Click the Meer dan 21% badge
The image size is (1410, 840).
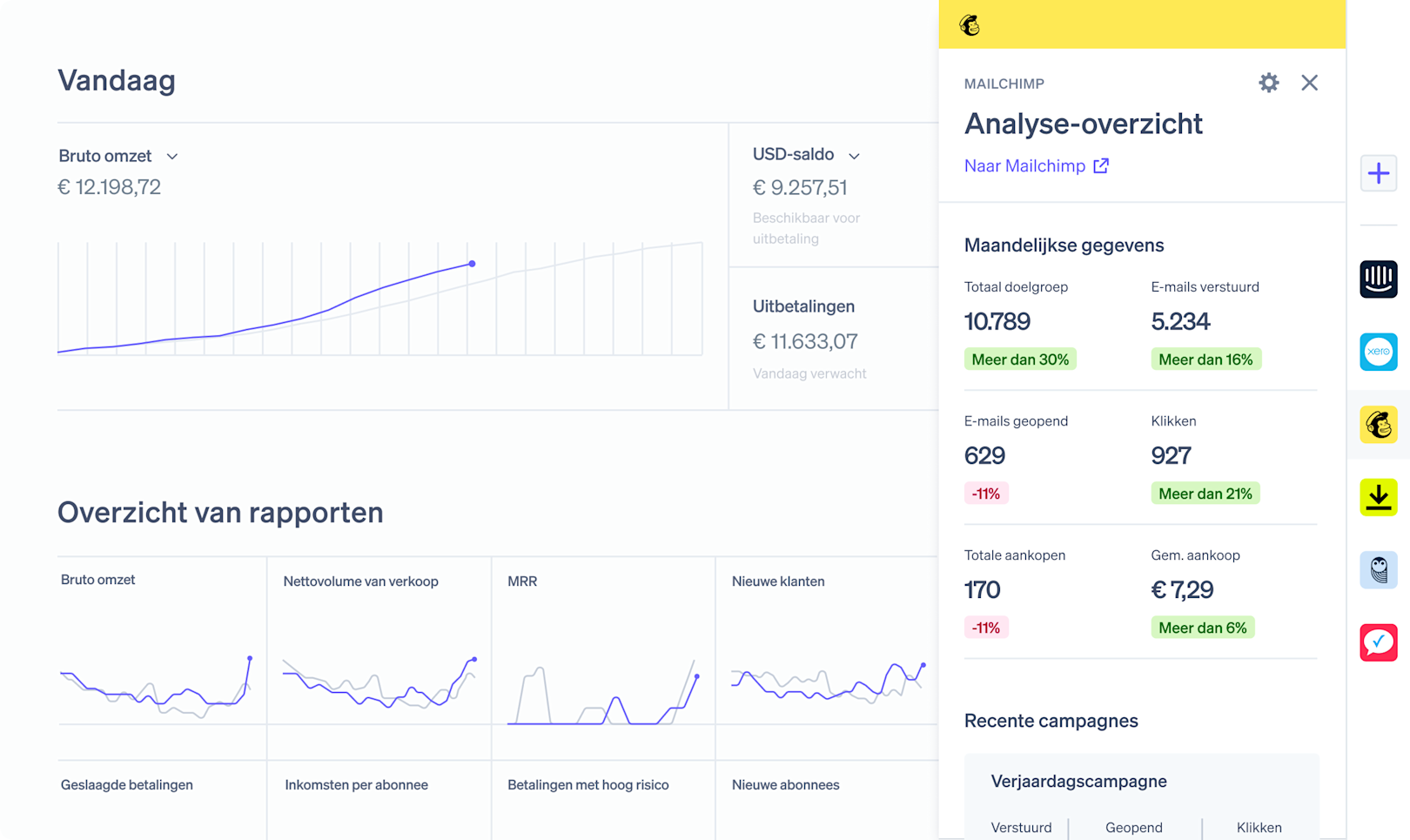1205,494
